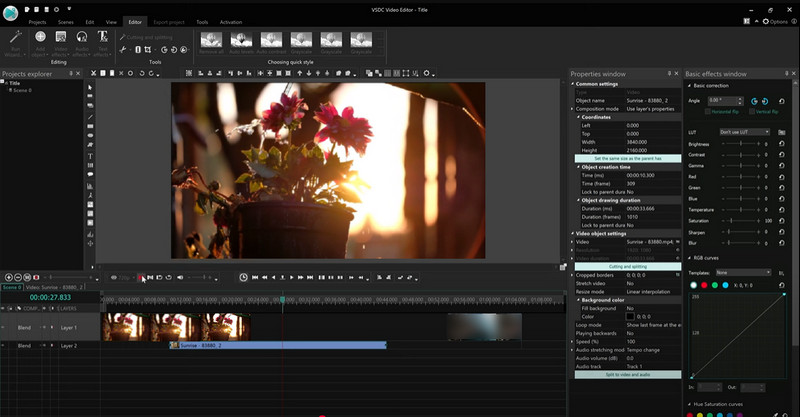This screenshot has height=417, width=800.
Task: Select the arrow cursor tool in left toolbar
Action: point(90,87)
